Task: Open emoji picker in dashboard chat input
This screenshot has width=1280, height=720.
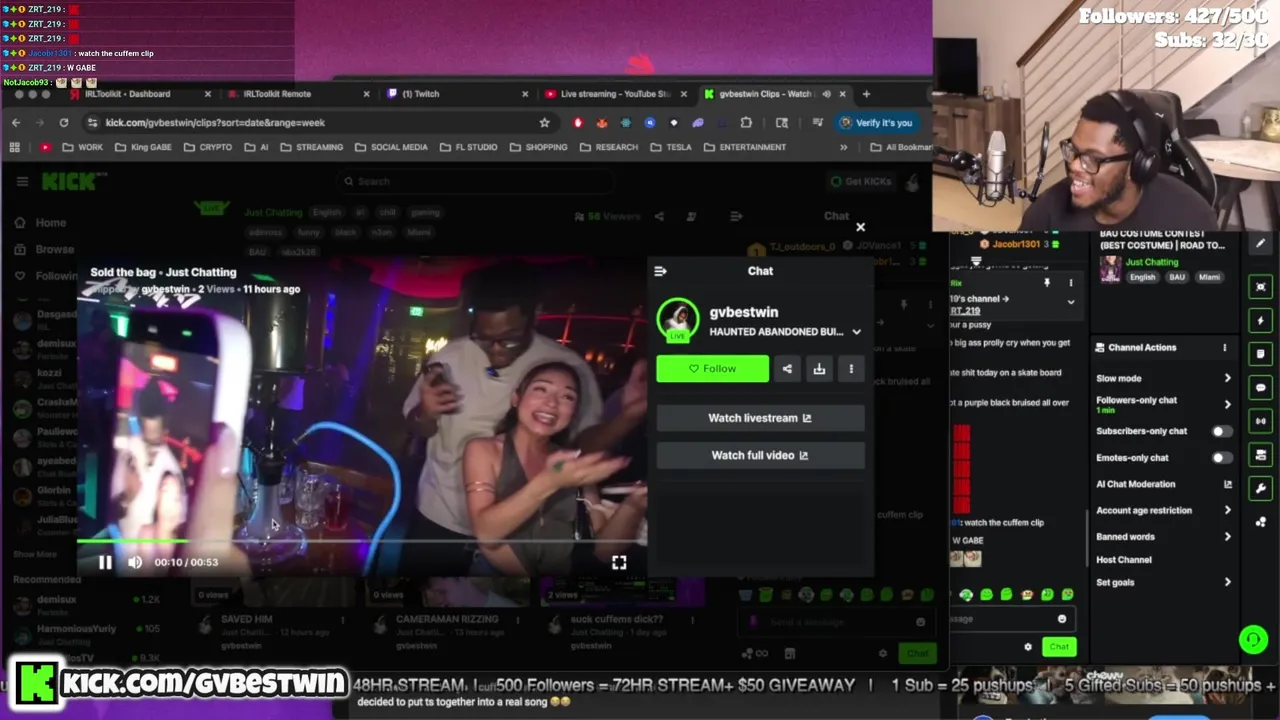Action: coord(1062,619)
